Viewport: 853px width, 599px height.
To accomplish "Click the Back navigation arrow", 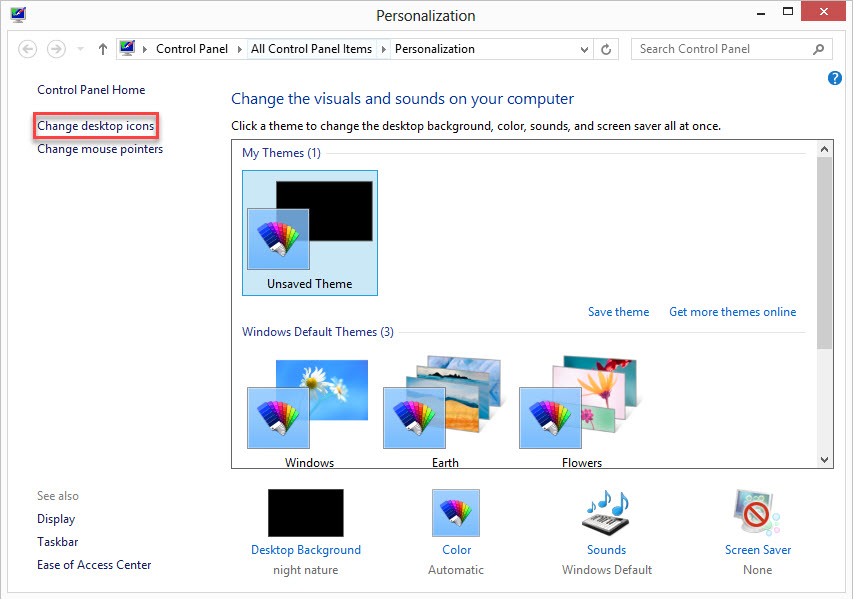I will (27, 49).
